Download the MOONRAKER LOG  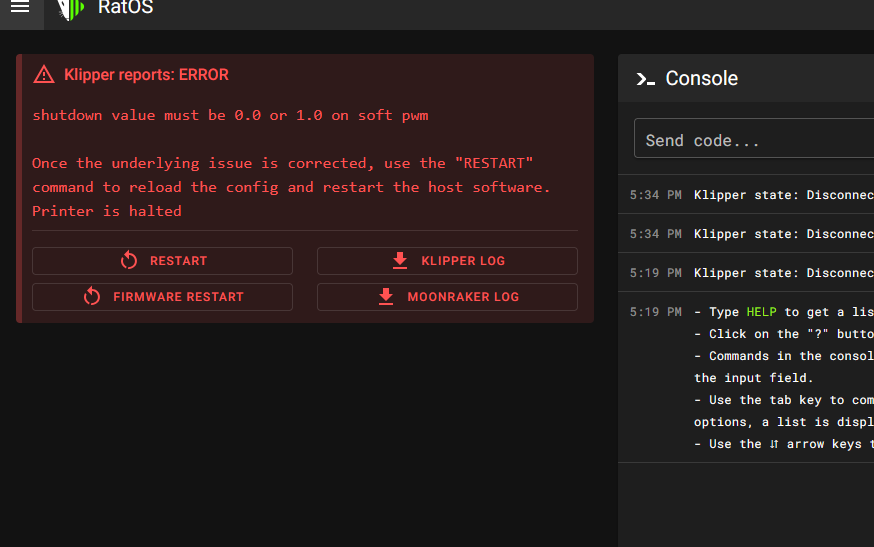(x=447, y=297)
